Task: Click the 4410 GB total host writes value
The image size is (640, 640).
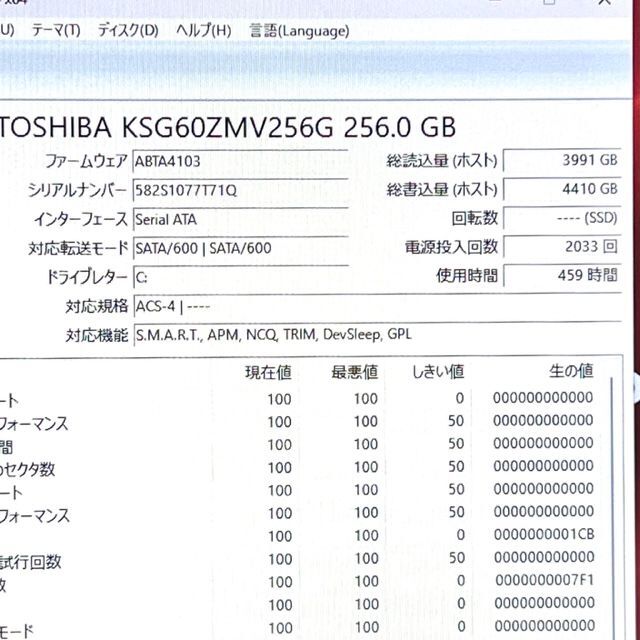Action: 562,189
